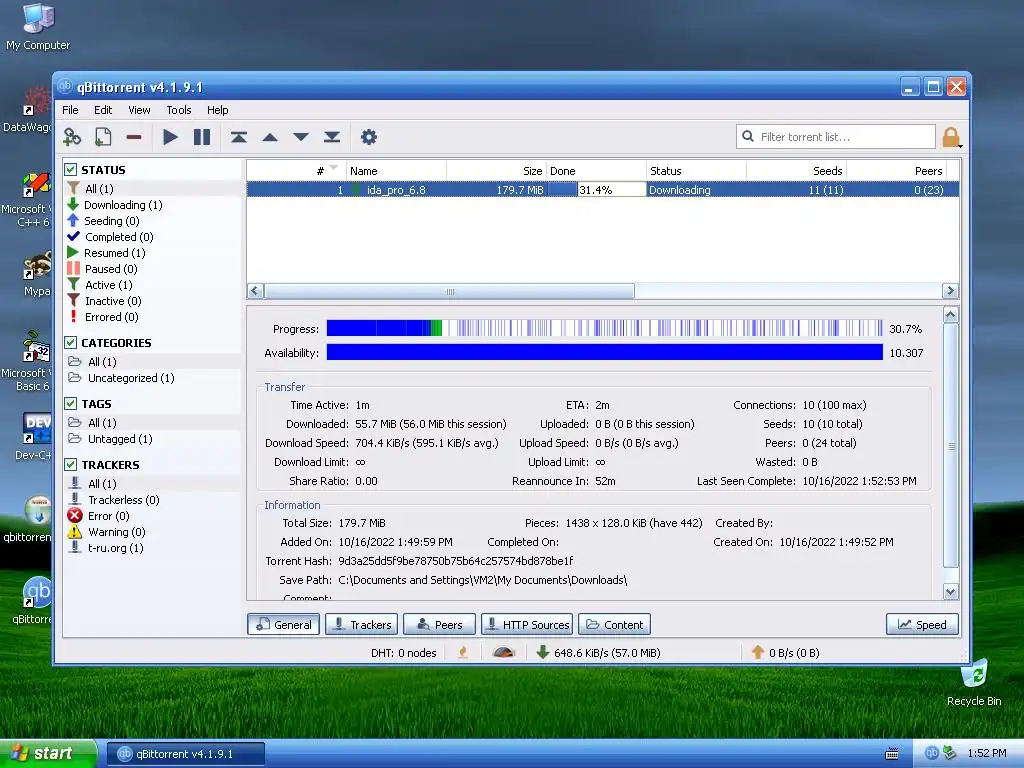Click the horizontal scrollbar thumb in torrent list

pyautogui.click(x=449, y=291)
